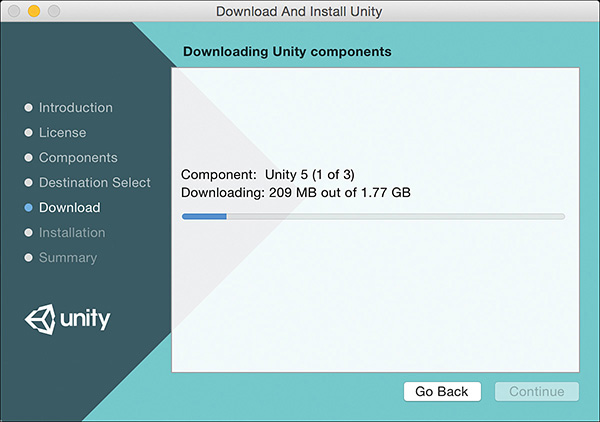Screen dimensions: 600x422
Task: Click the dimmed Continue button
Action: tap(536, 391)
